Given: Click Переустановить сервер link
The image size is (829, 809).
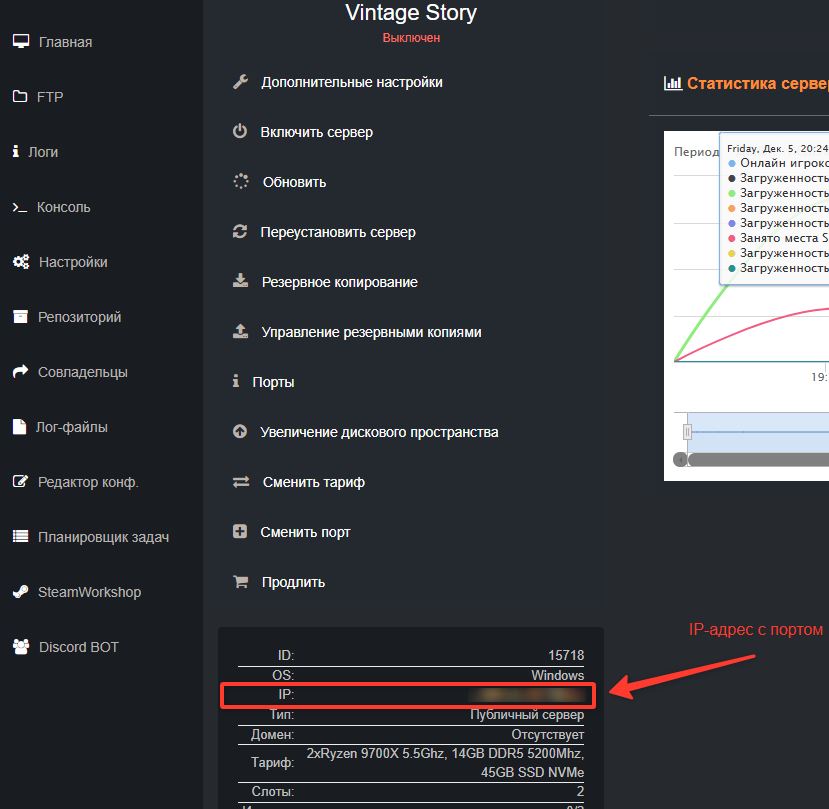Looking at the screenshot, I should [338, 232].
